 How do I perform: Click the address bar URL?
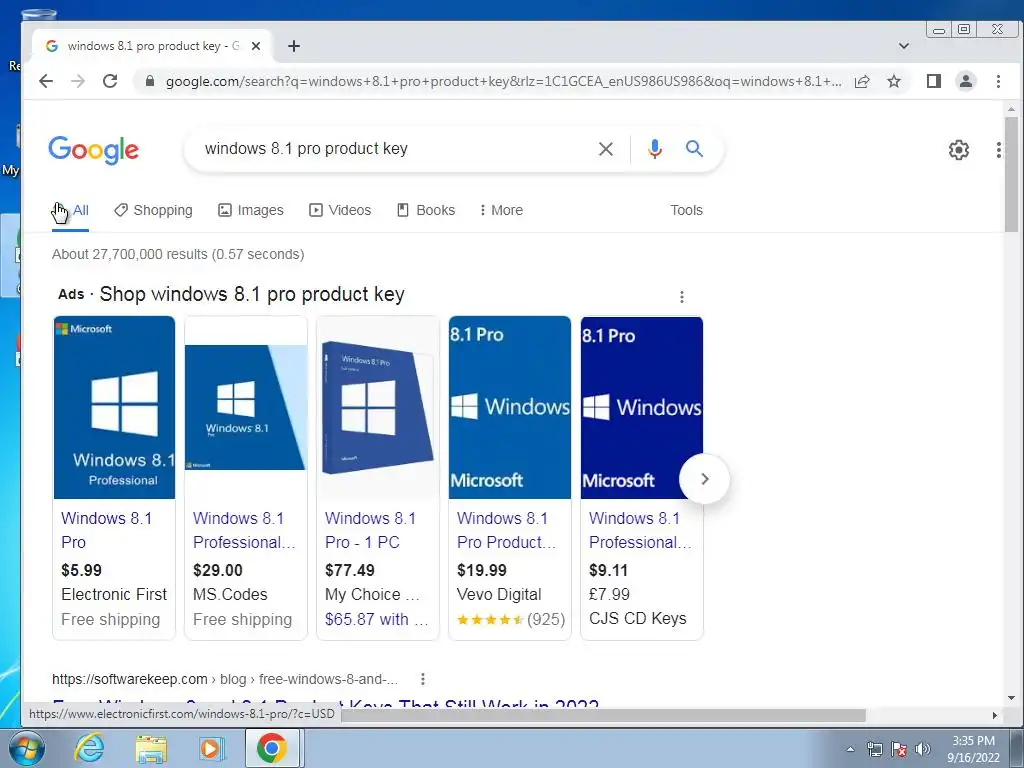click(x=503, y=81)
